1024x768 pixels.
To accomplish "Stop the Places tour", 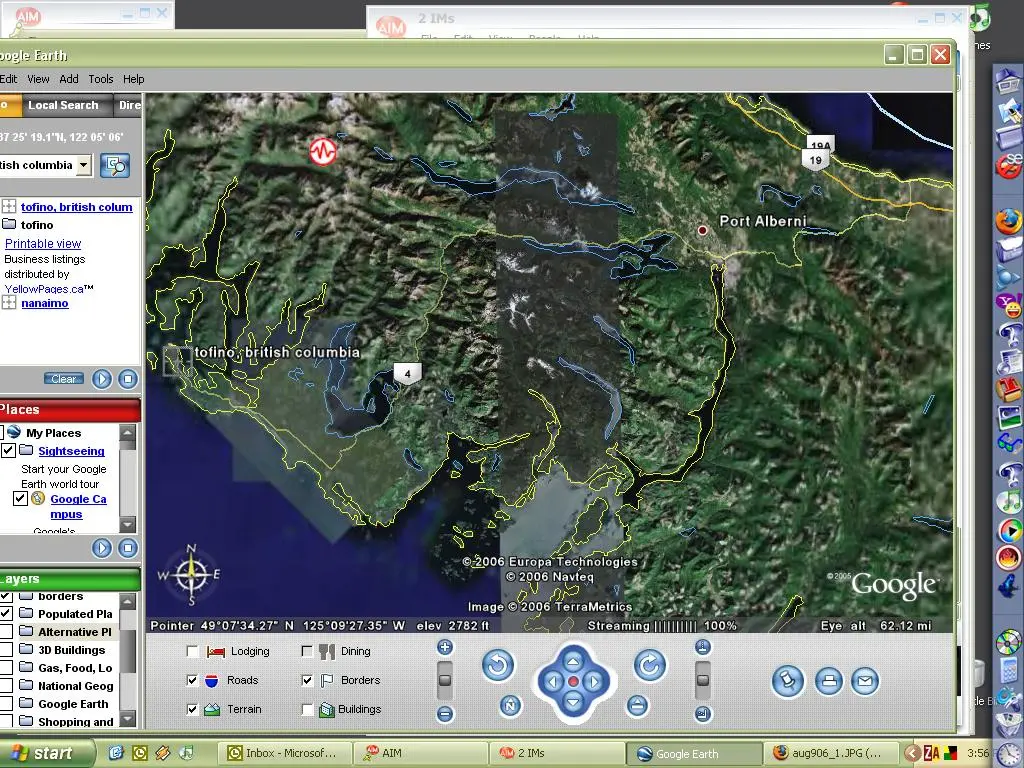I will pos(128,548).
